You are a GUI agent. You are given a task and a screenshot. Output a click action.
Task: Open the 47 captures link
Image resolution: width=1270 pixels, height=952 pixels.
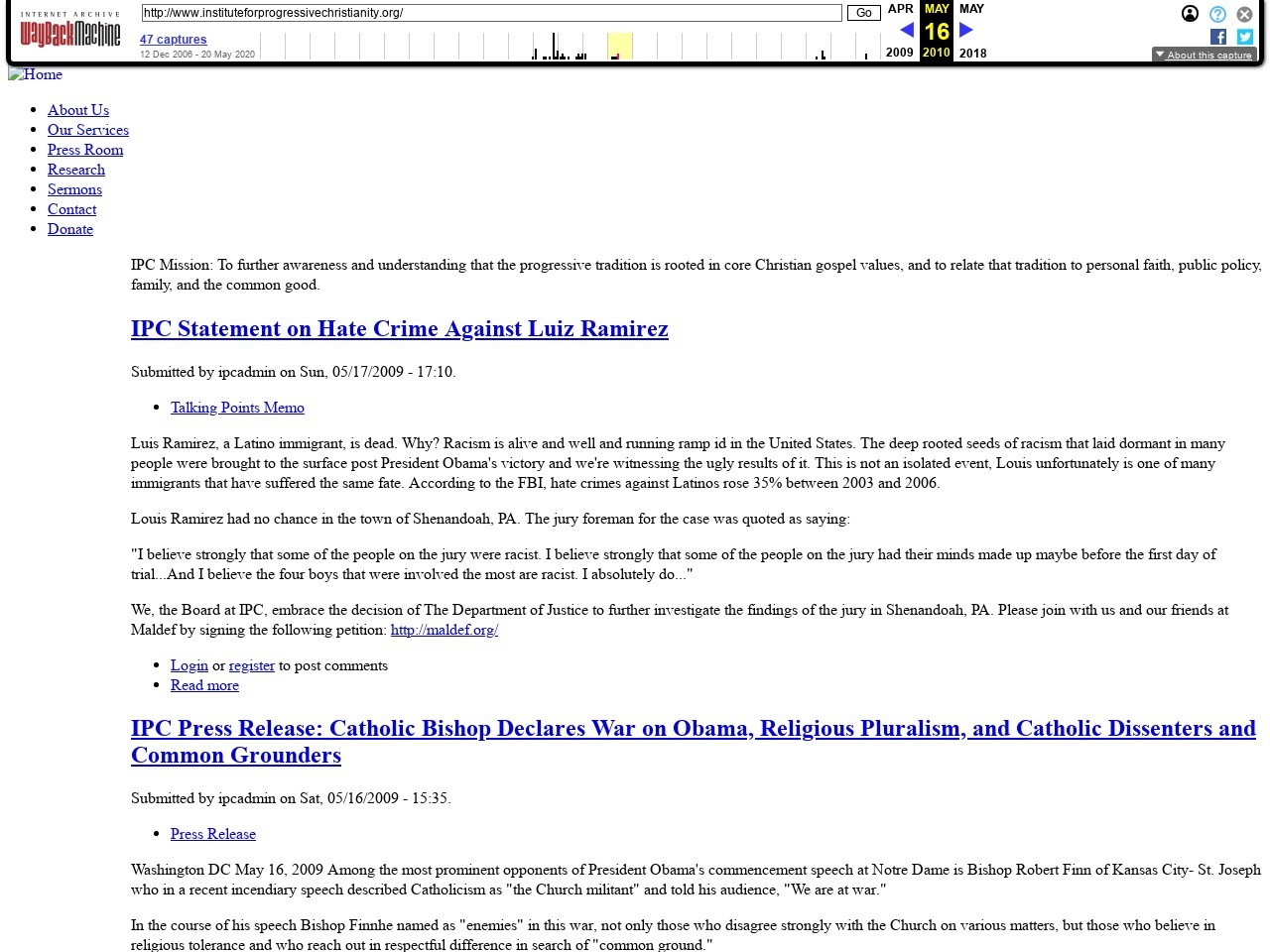(174, 40)
